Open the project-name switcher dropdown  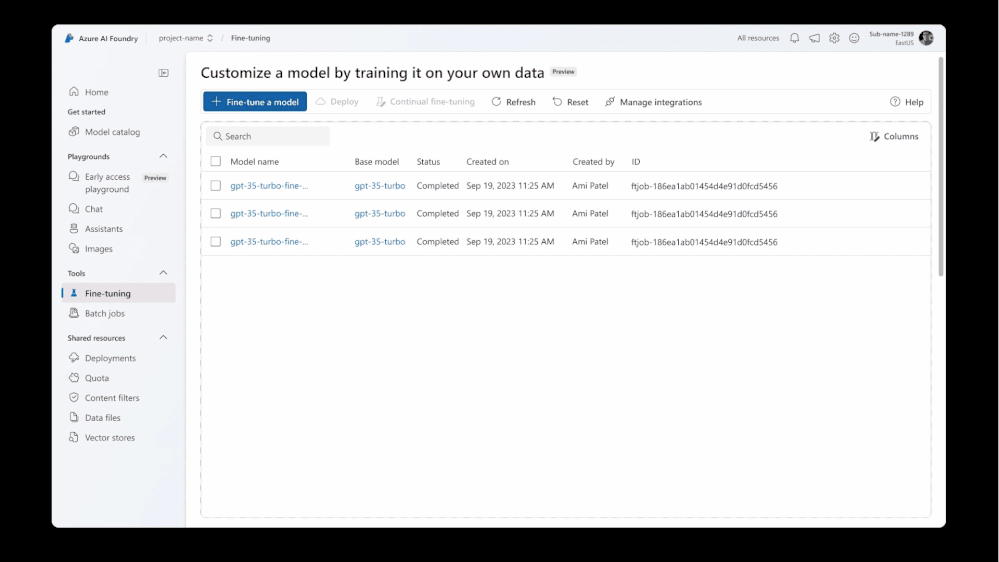185,38
